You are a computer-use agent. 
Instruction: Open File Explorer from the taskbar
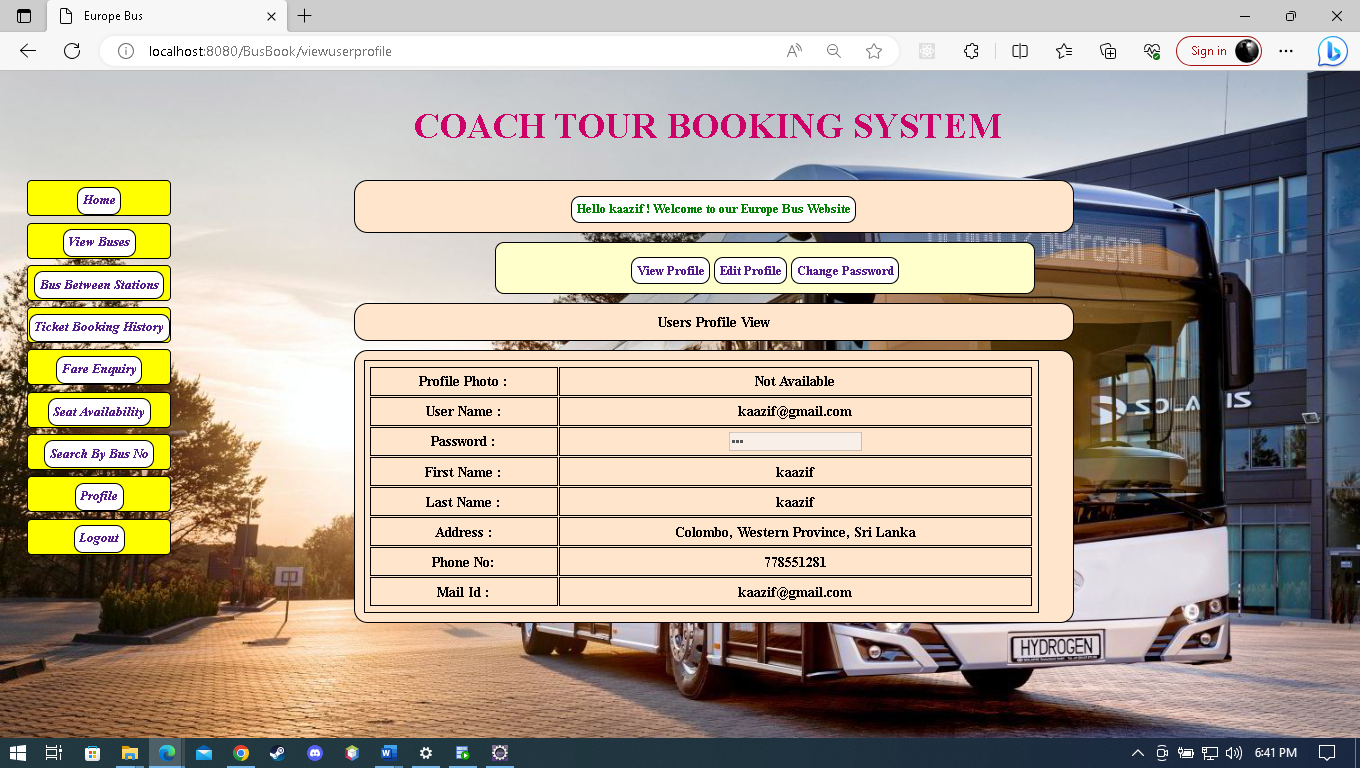pos(129,753)
